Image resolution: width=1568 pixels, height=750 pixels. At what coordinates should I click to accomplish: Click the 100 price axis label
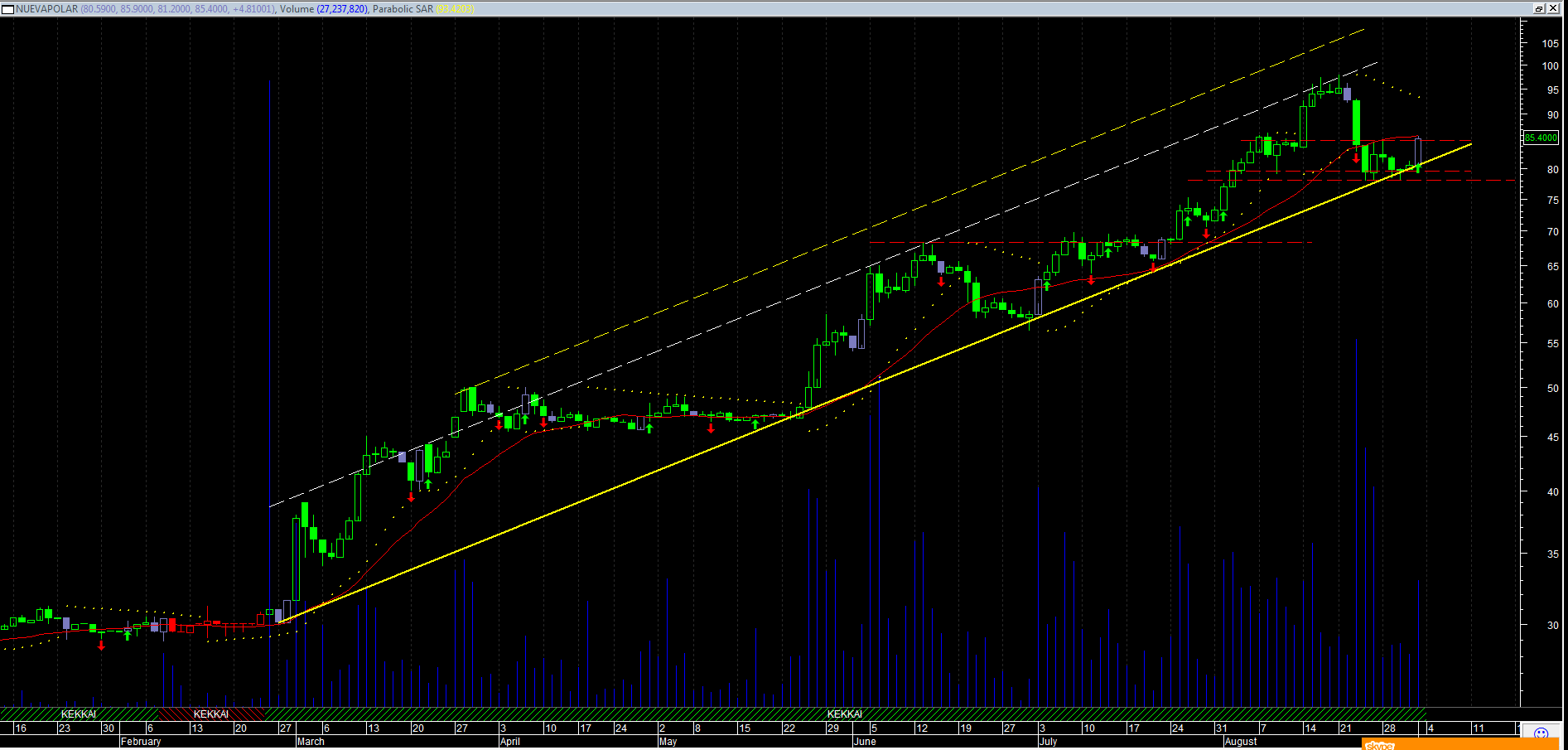click(x=1550, y=65)
